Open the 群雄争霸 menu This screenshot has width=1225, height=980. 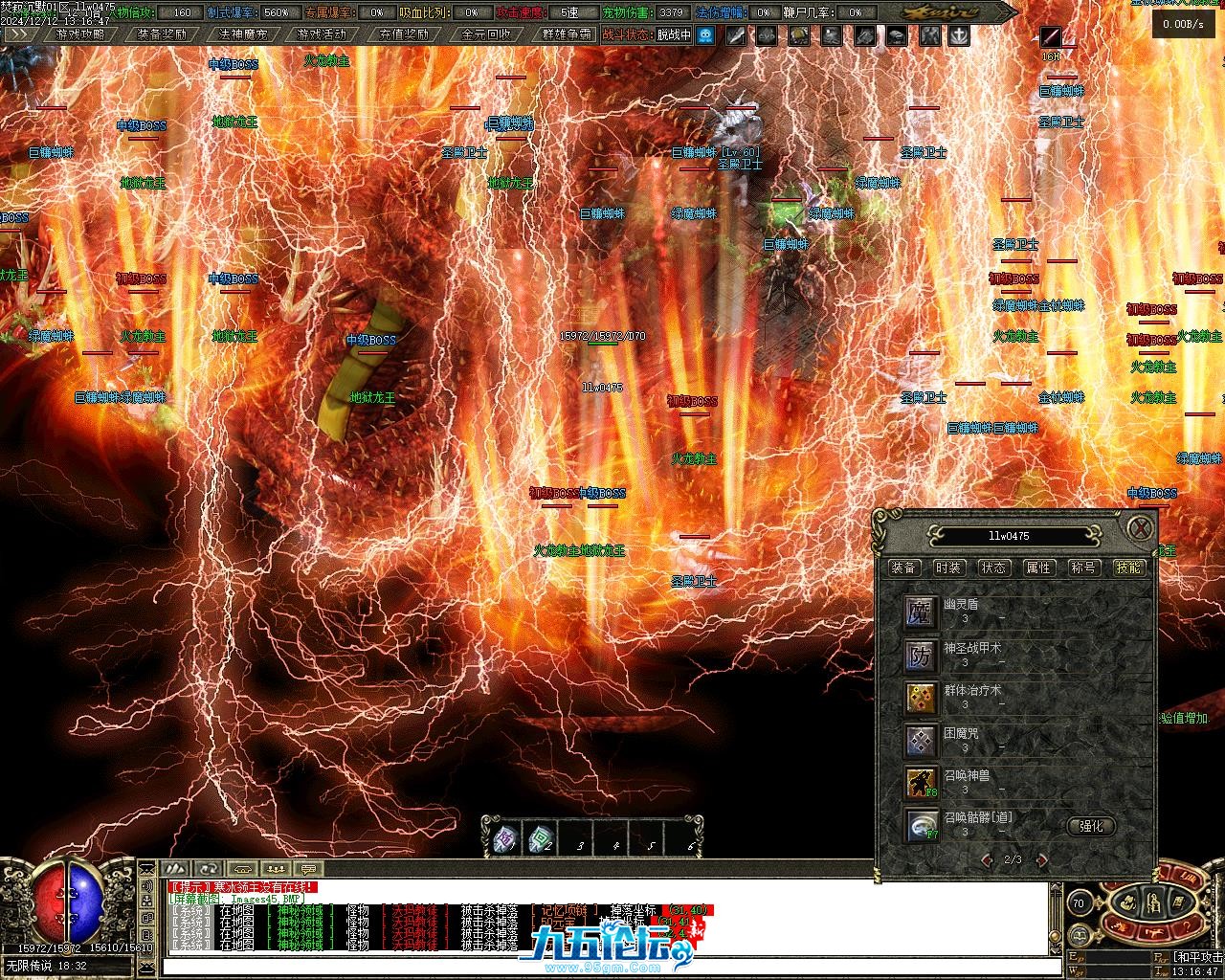tap(566, 34)
